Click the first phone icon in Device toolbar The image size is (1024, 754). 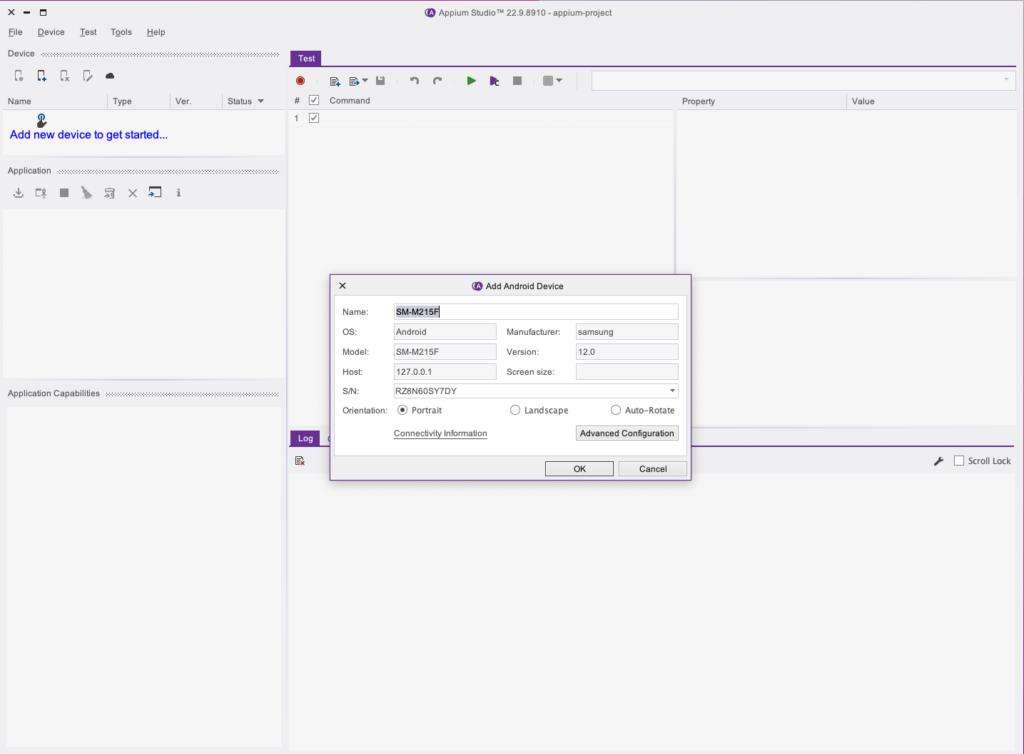click(19, 76)
